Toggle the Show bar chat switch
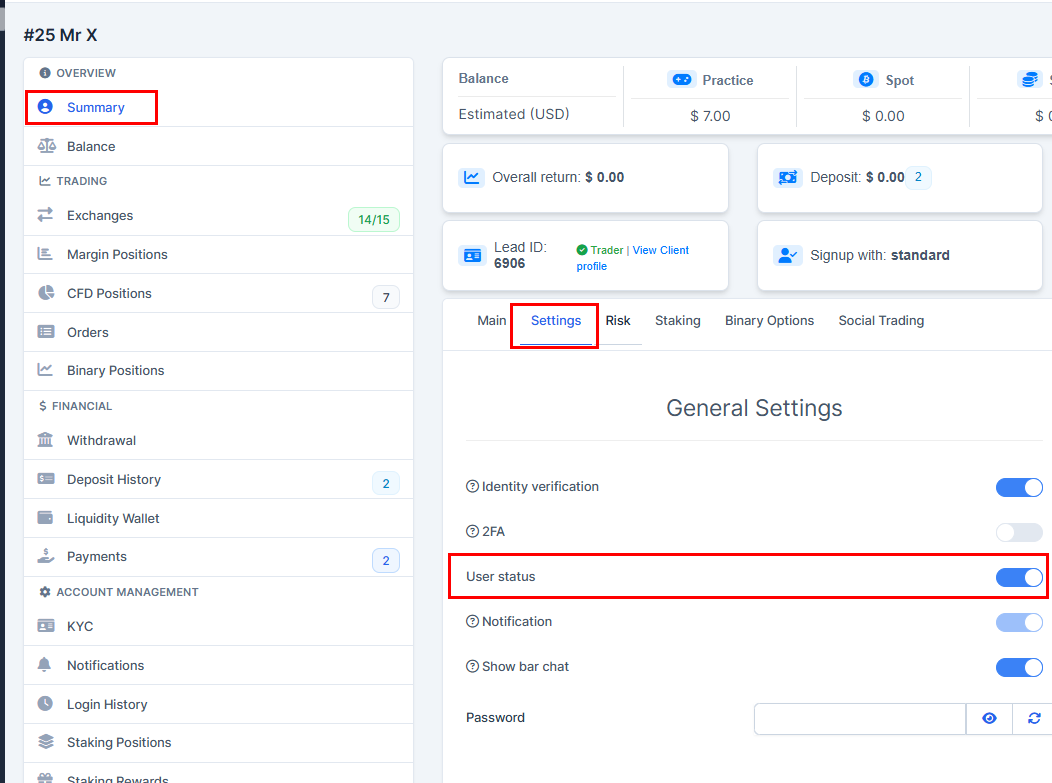 tap(1019, 667)
